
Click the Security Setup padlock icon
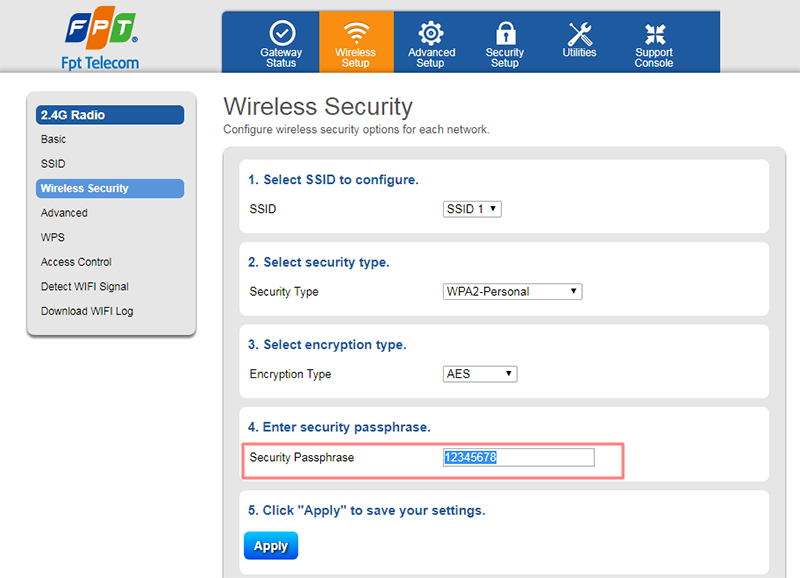point(505,33)
